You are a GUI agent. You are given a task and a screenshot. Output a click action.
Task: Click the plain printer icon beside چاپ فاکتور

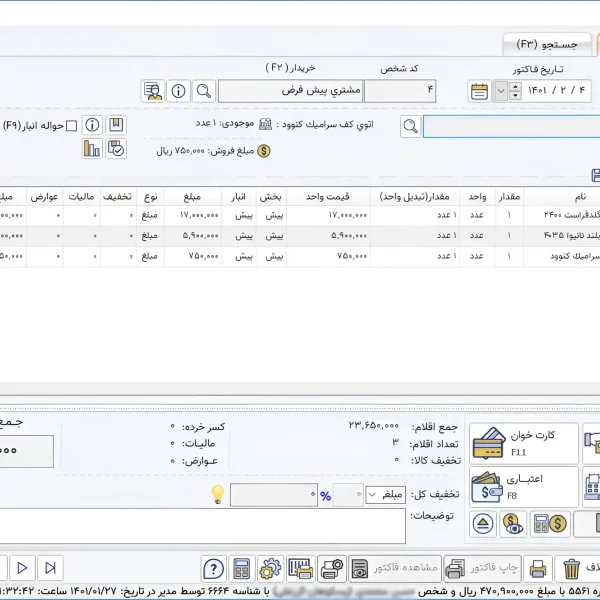click(x=538, y=569)
